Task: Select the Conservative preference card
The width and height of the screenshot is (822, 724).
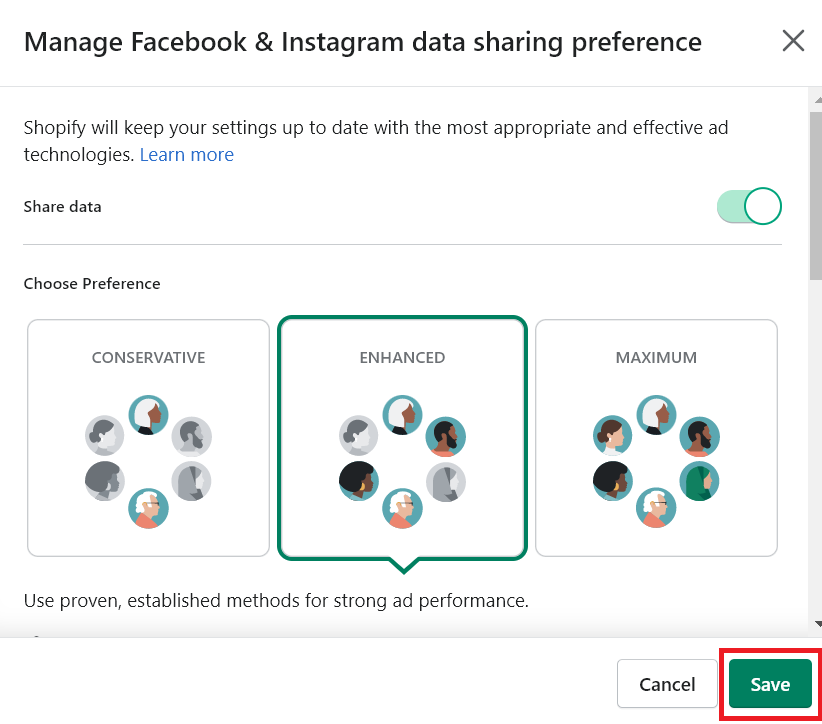Action: [148, 438]
